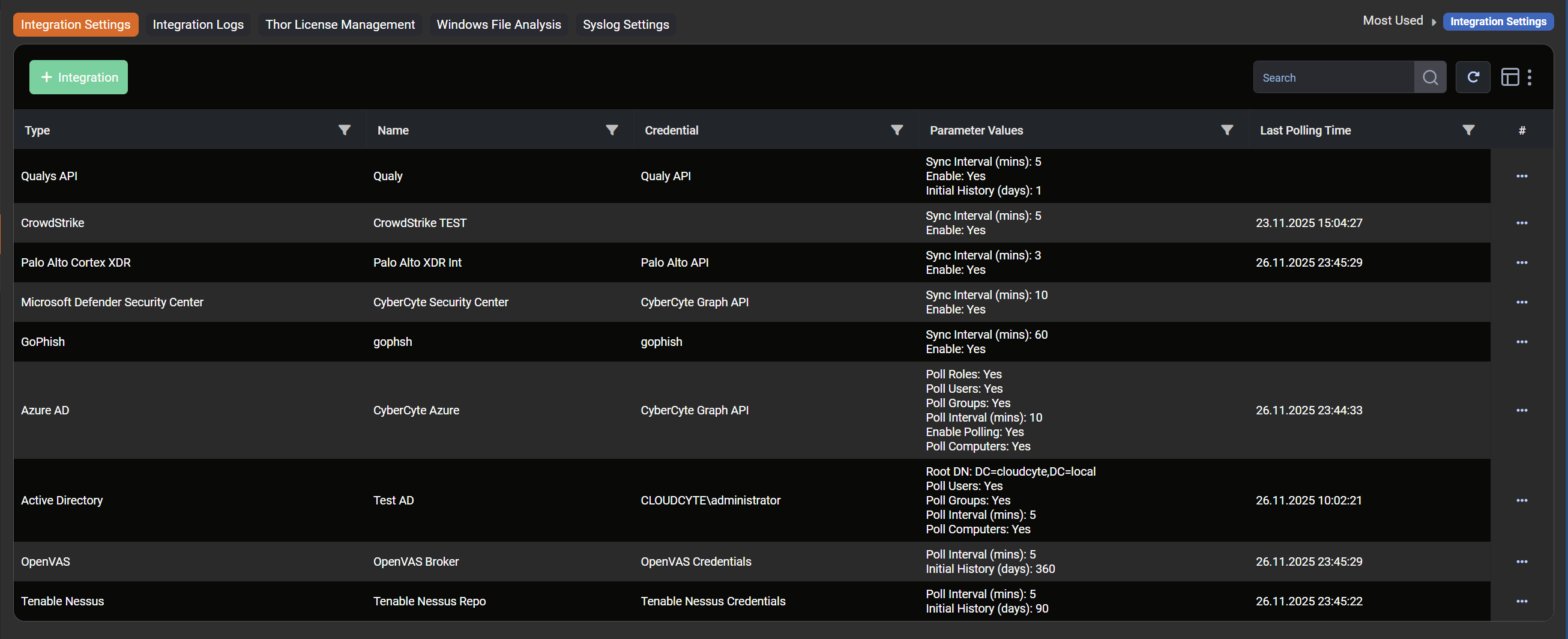Open row actions for Tenable Nessus

click(1521, 601)
